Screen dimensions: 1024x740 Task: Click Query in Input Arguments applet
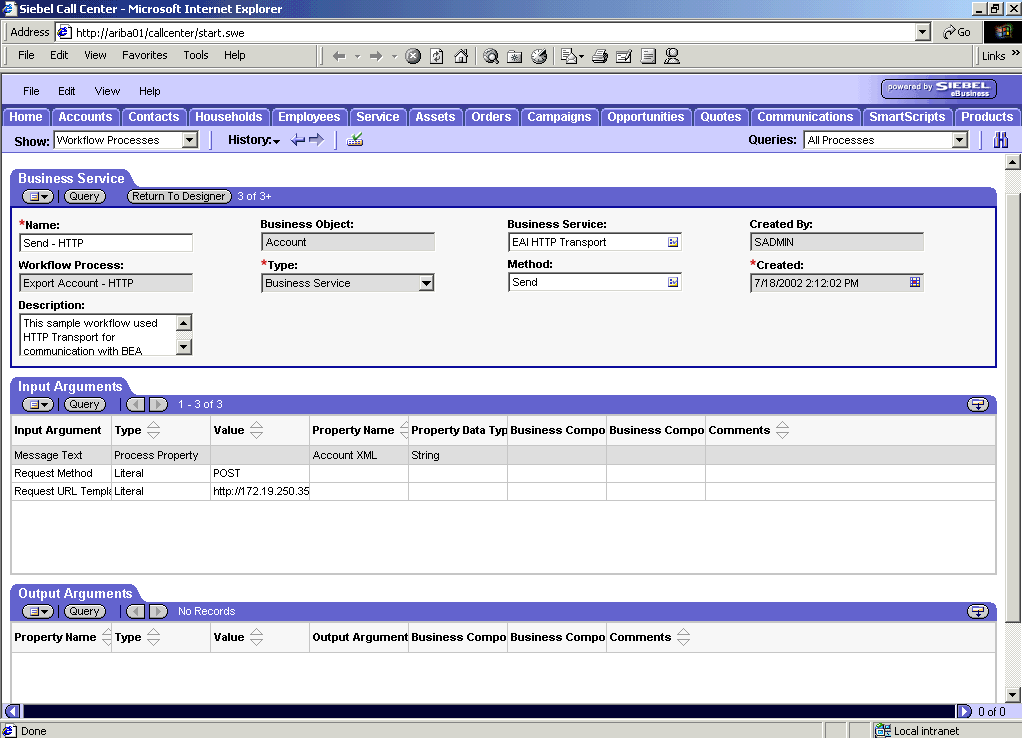(x=84, y=404)
